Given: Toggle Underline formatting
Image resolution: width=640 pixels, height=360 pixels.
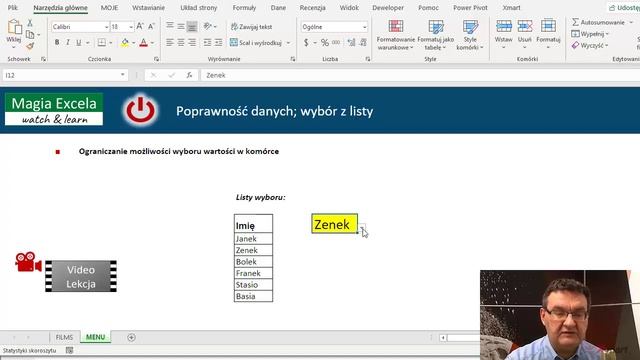Looking at the screenshot, I should tap(78, 42).
